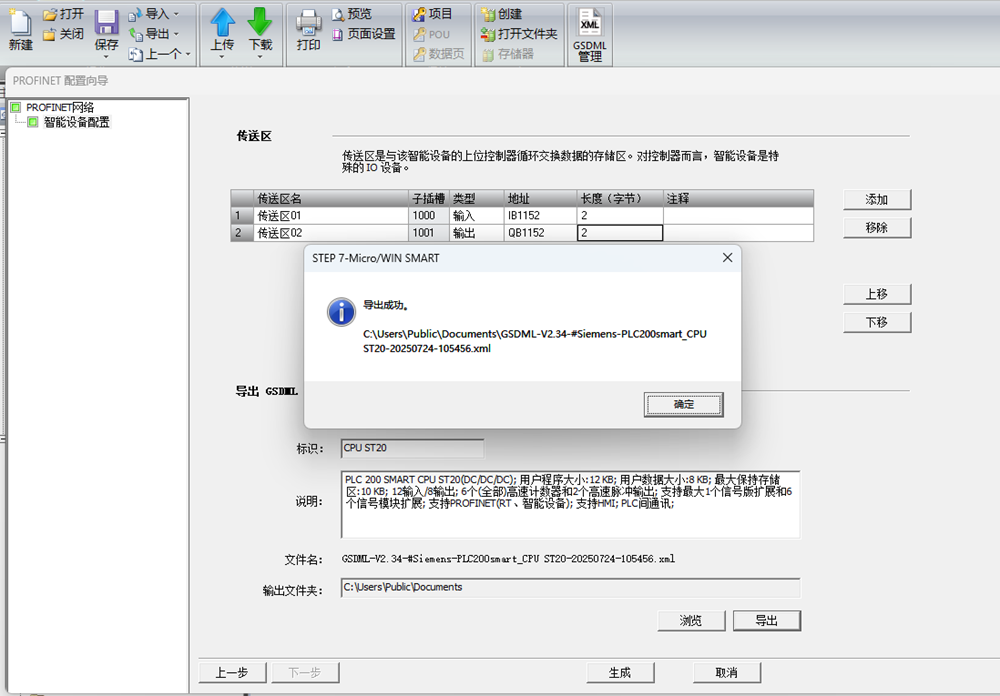Open Page Setup (页面设置)
The height and width of the screenshot is (696, 1000).
[364, 34]
